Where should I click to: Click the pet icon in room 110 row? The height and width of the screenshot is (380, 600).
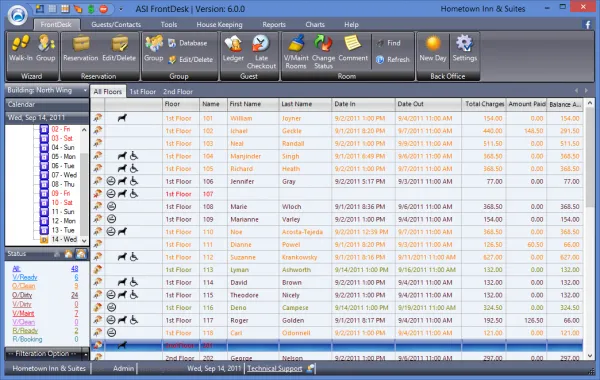122,232
